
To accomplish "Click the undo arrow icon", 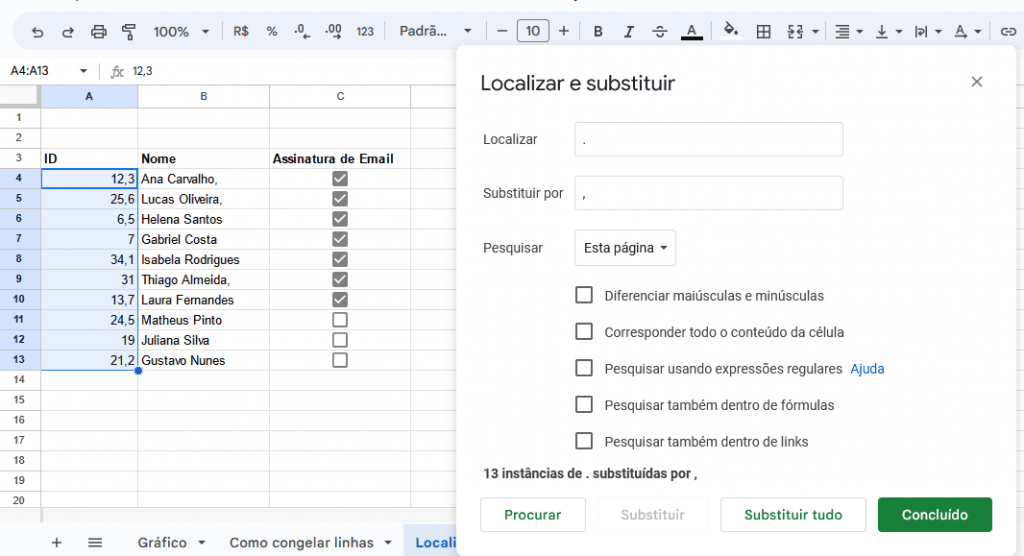I will point(38,31).
